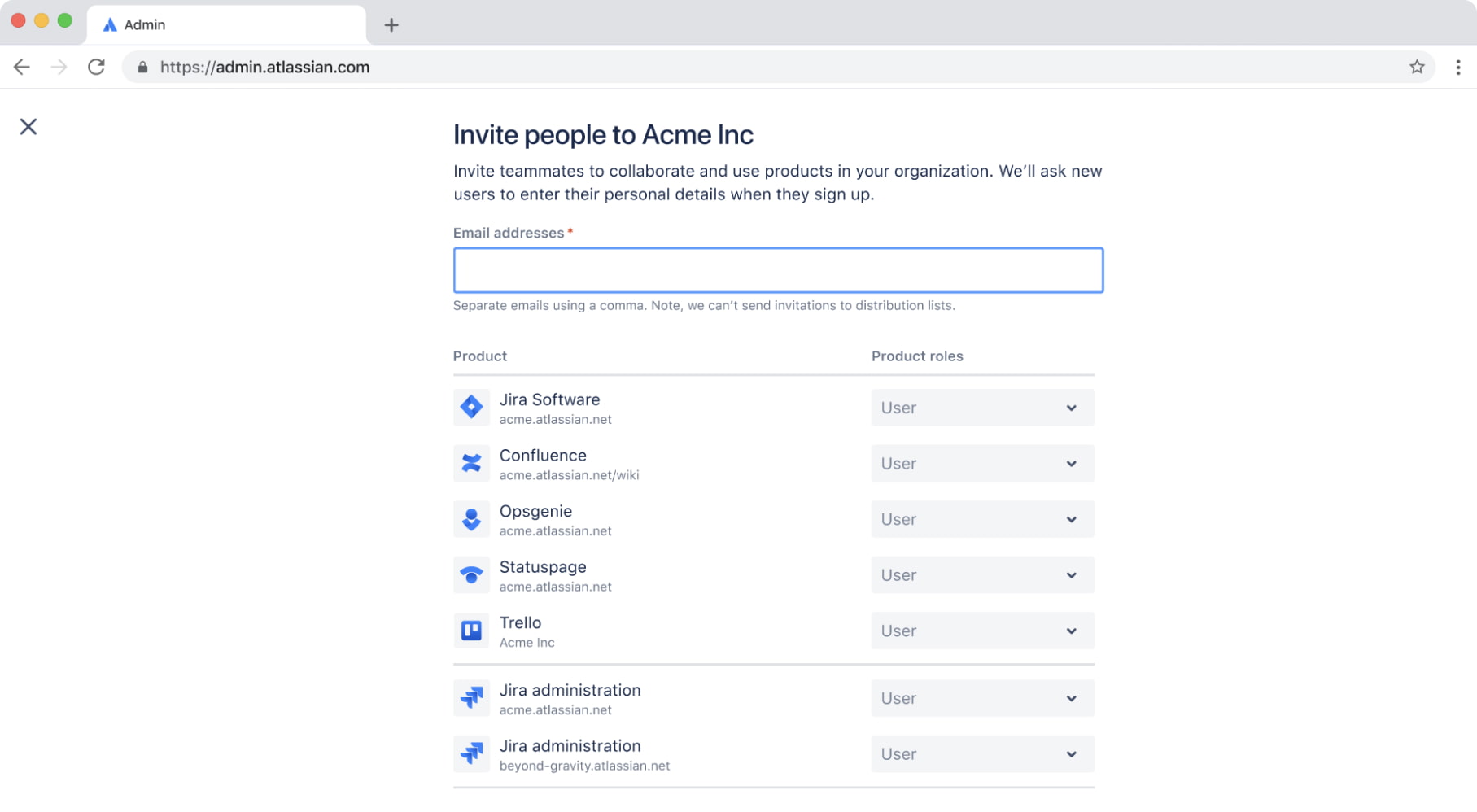Viewport: 1477px width, 812px height.
Task: Click the Trello product name
Action: [520, 622]
